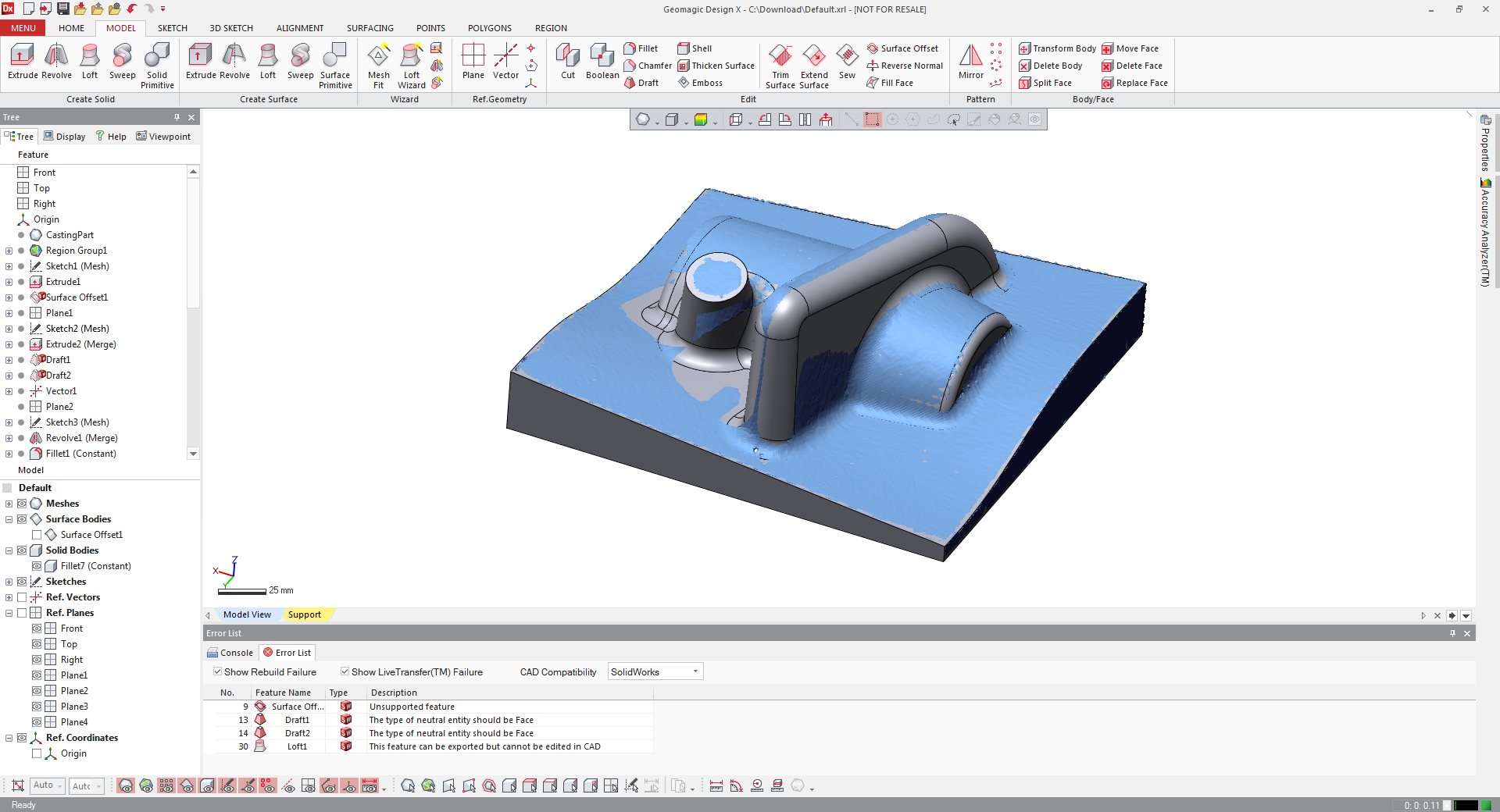Click the Mirror pattern tool
The height and width of the screenshot is (812, 1500).
point(971,61)
